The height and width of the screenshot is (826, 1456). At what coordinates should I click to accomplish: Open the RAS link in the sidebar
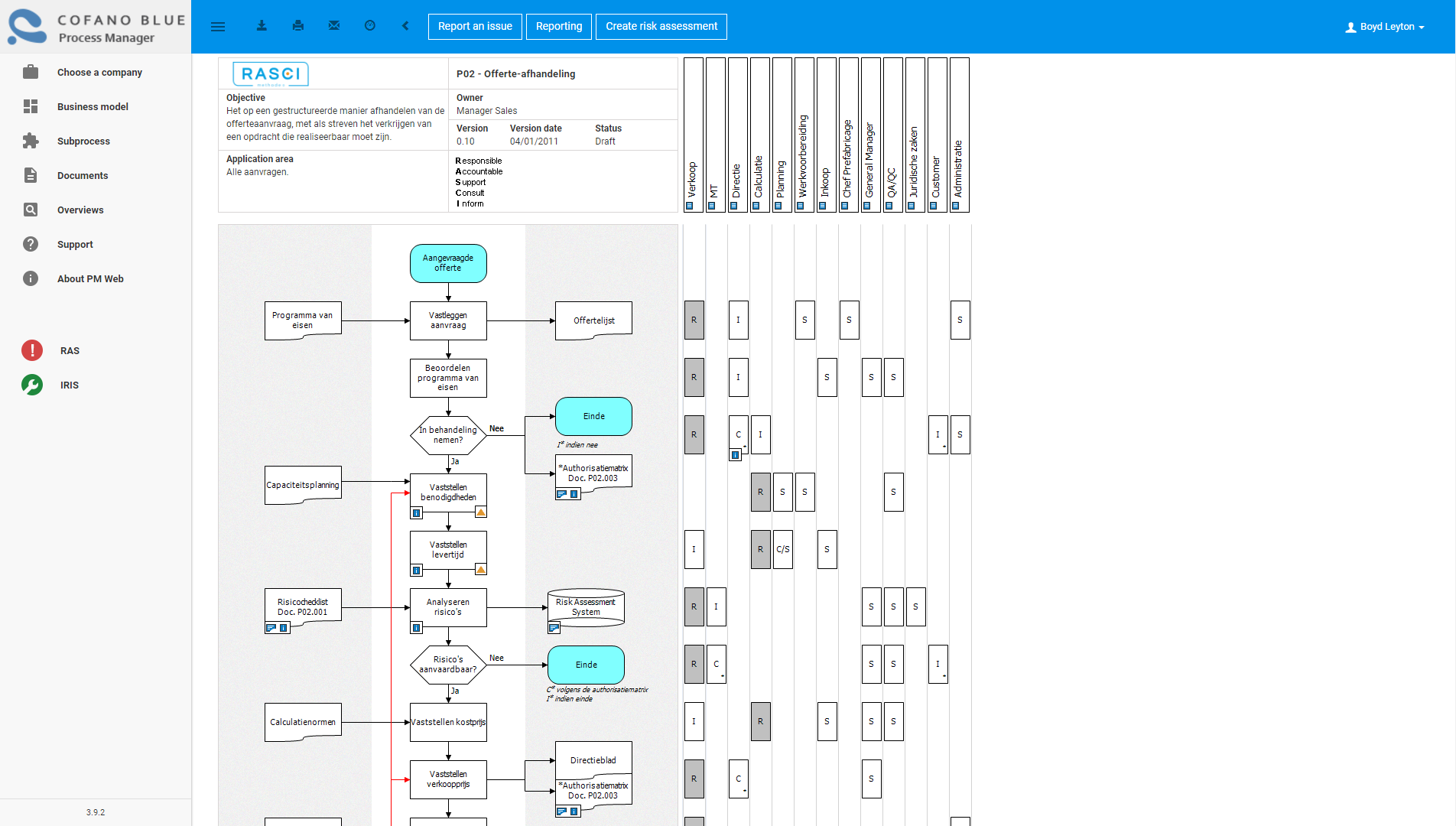pos(70,350)
